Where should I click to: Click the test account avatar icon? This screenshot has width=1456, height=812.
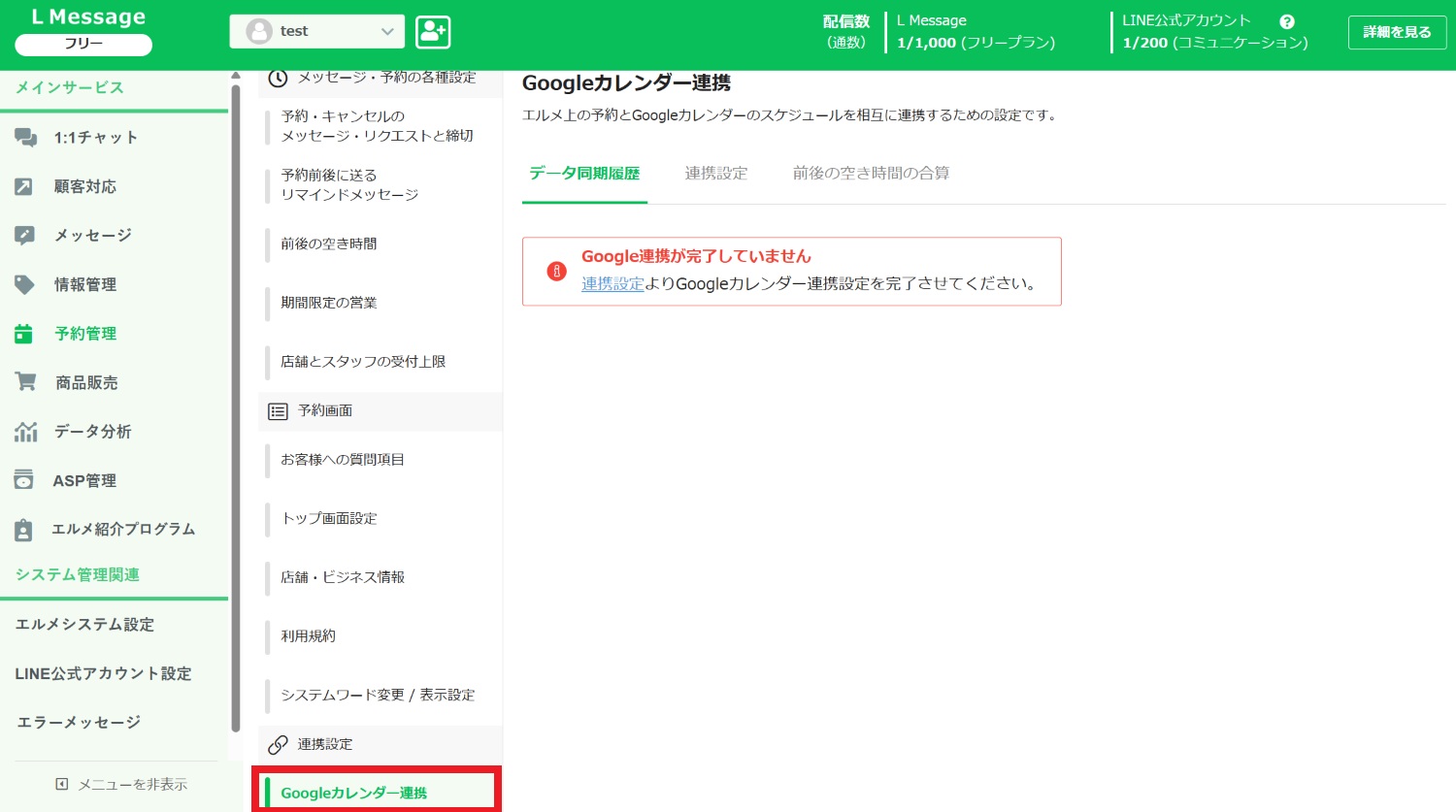click(x=259, y=31)
